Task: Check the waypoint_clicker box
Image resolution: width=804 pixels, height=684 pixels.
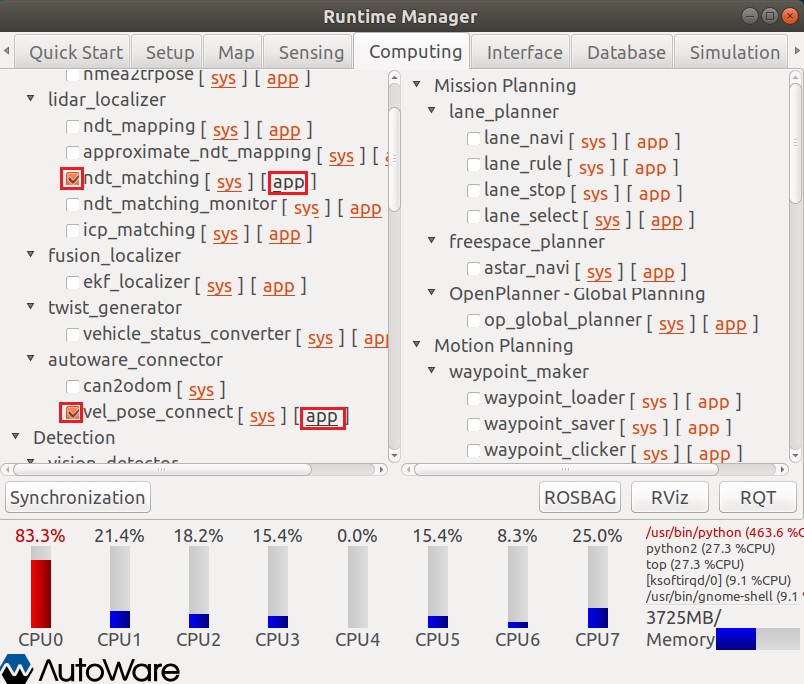Action: tap(474, 450)
